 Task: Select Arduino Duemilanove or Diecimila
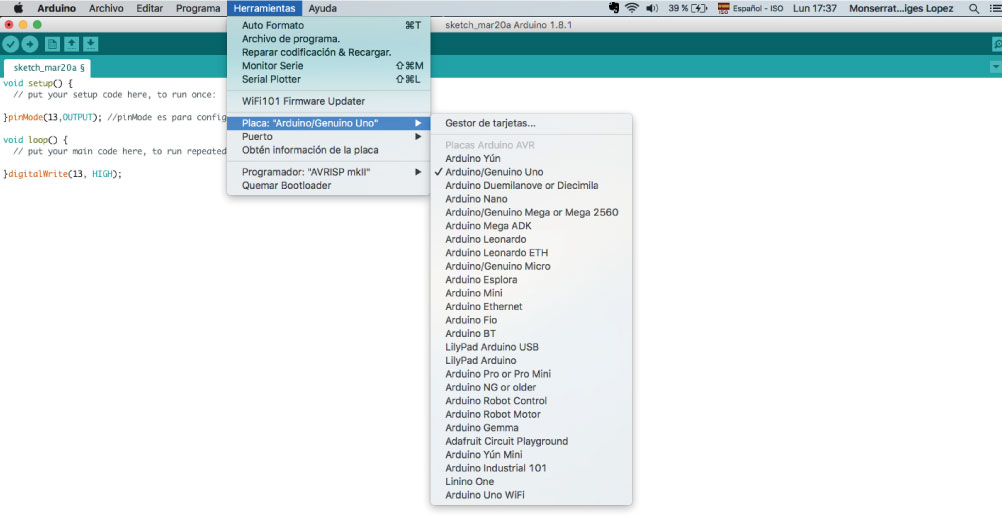(x=531, y=185)
